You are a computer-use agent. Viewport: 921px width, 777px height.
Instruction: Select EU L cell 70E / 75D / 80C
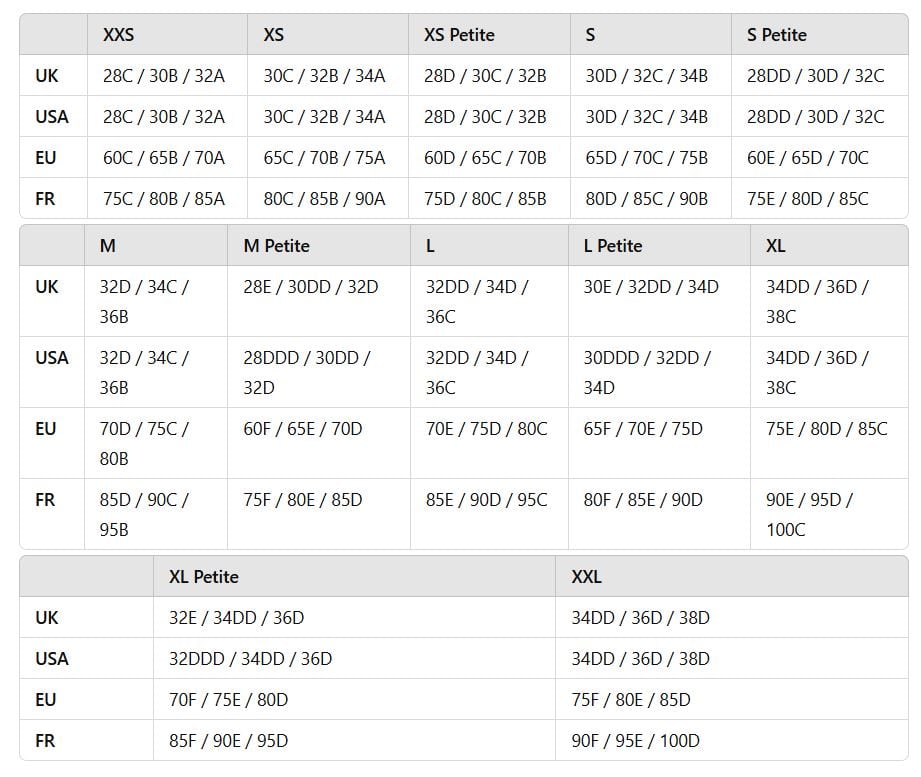(x=489, y=443)
